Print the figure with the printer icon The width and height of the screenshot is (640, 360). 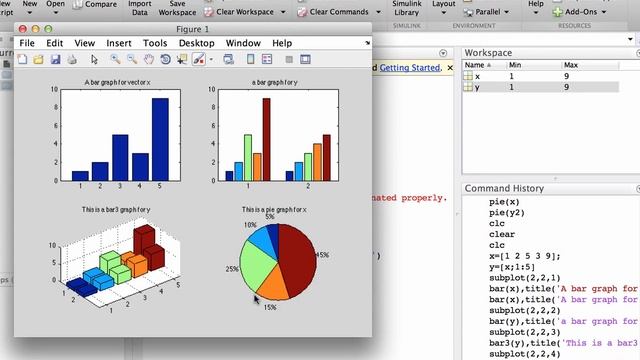(x=72, y=60)
